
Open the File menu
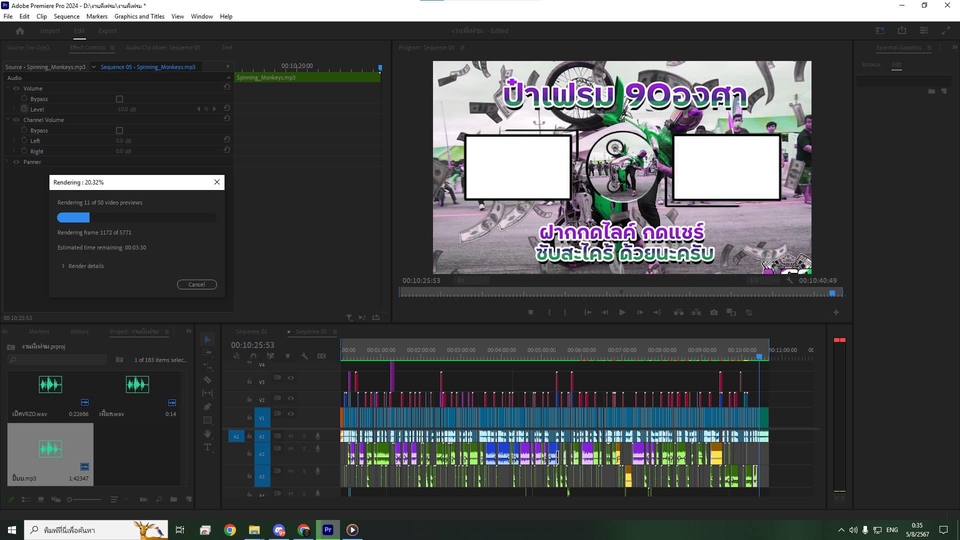[8, 17]
